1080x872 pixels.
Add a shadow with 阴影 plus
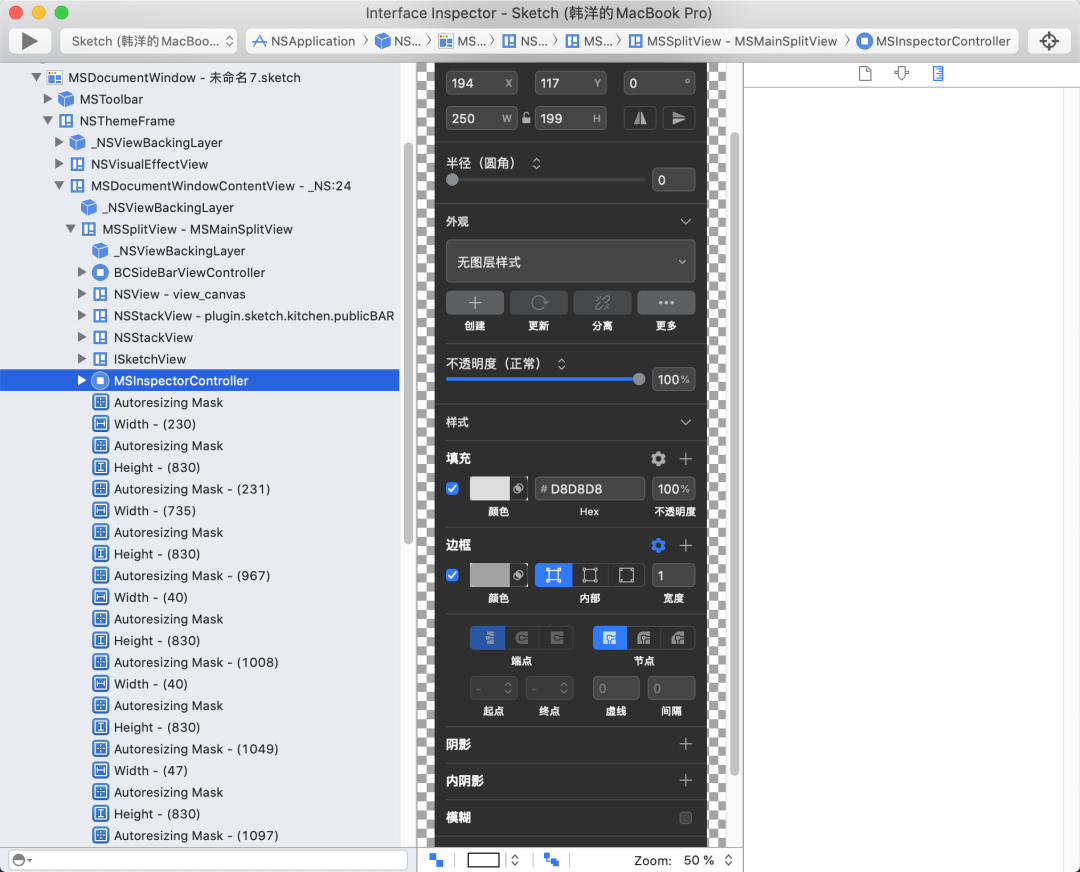coord(685,744)
